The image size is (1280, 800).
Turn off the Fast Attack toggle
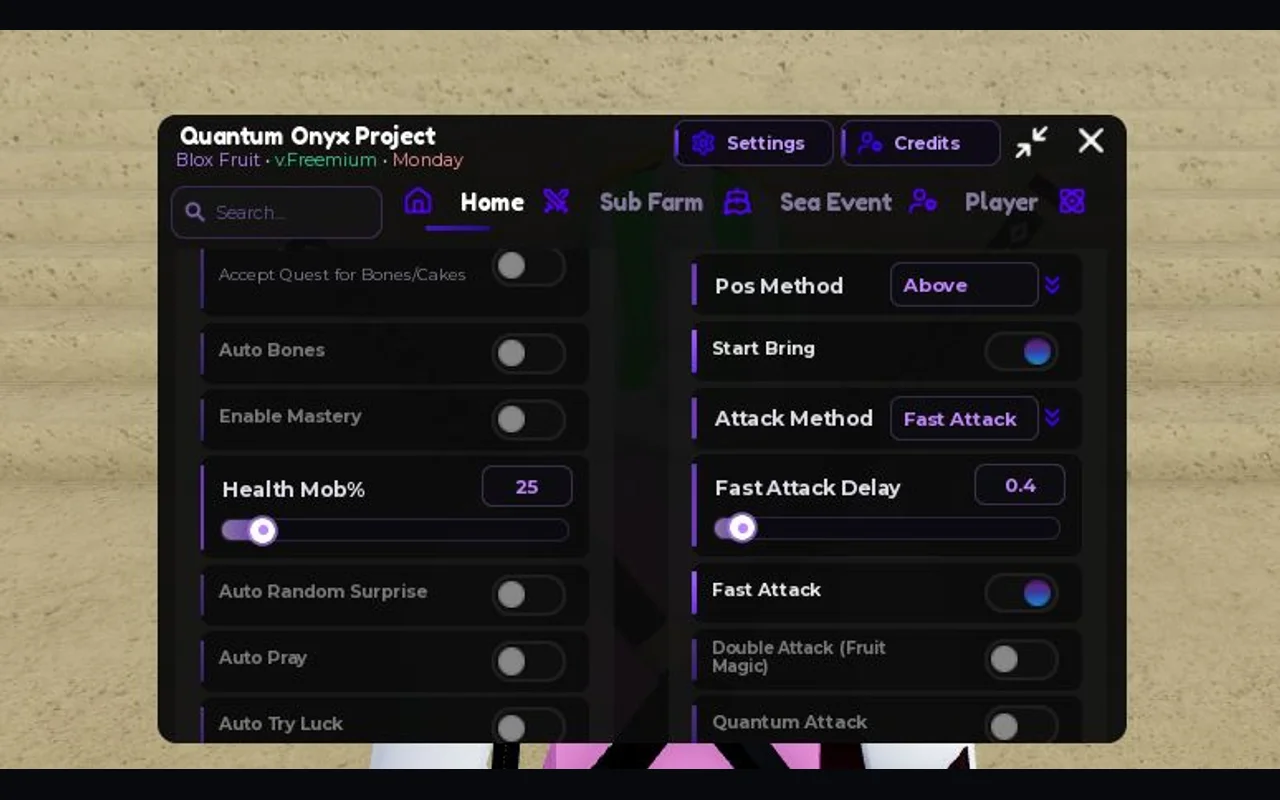click(x=1021, y=593)
